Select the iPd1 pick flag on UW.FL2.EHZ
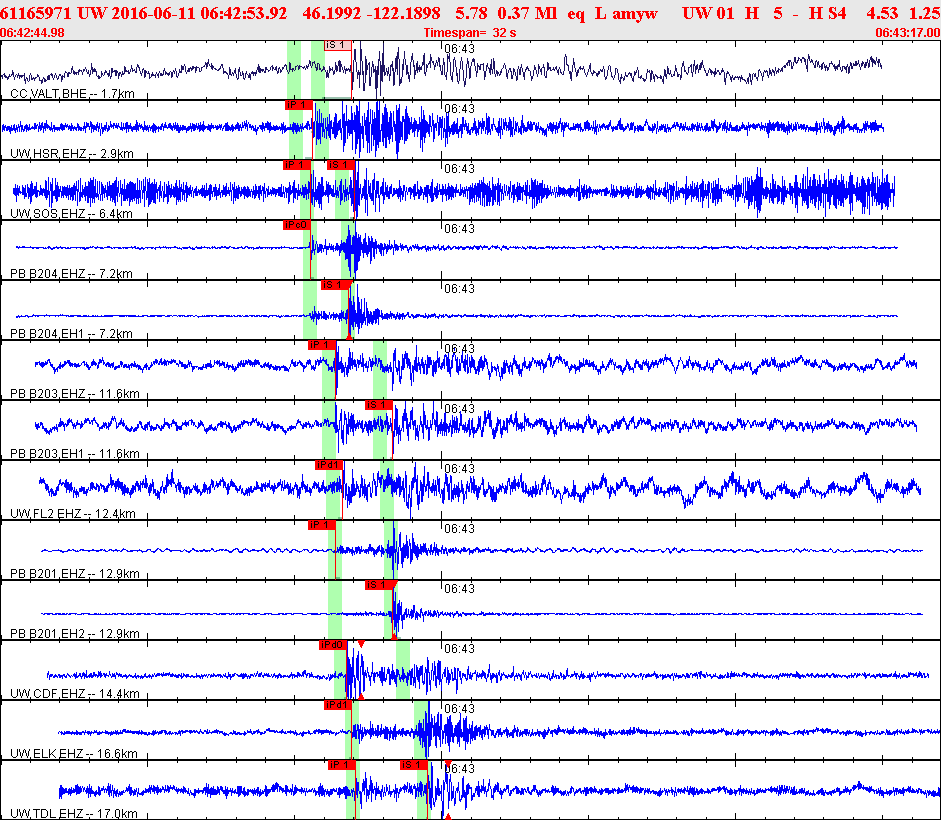This screenshot has width=941, height=820. point(328,465)
